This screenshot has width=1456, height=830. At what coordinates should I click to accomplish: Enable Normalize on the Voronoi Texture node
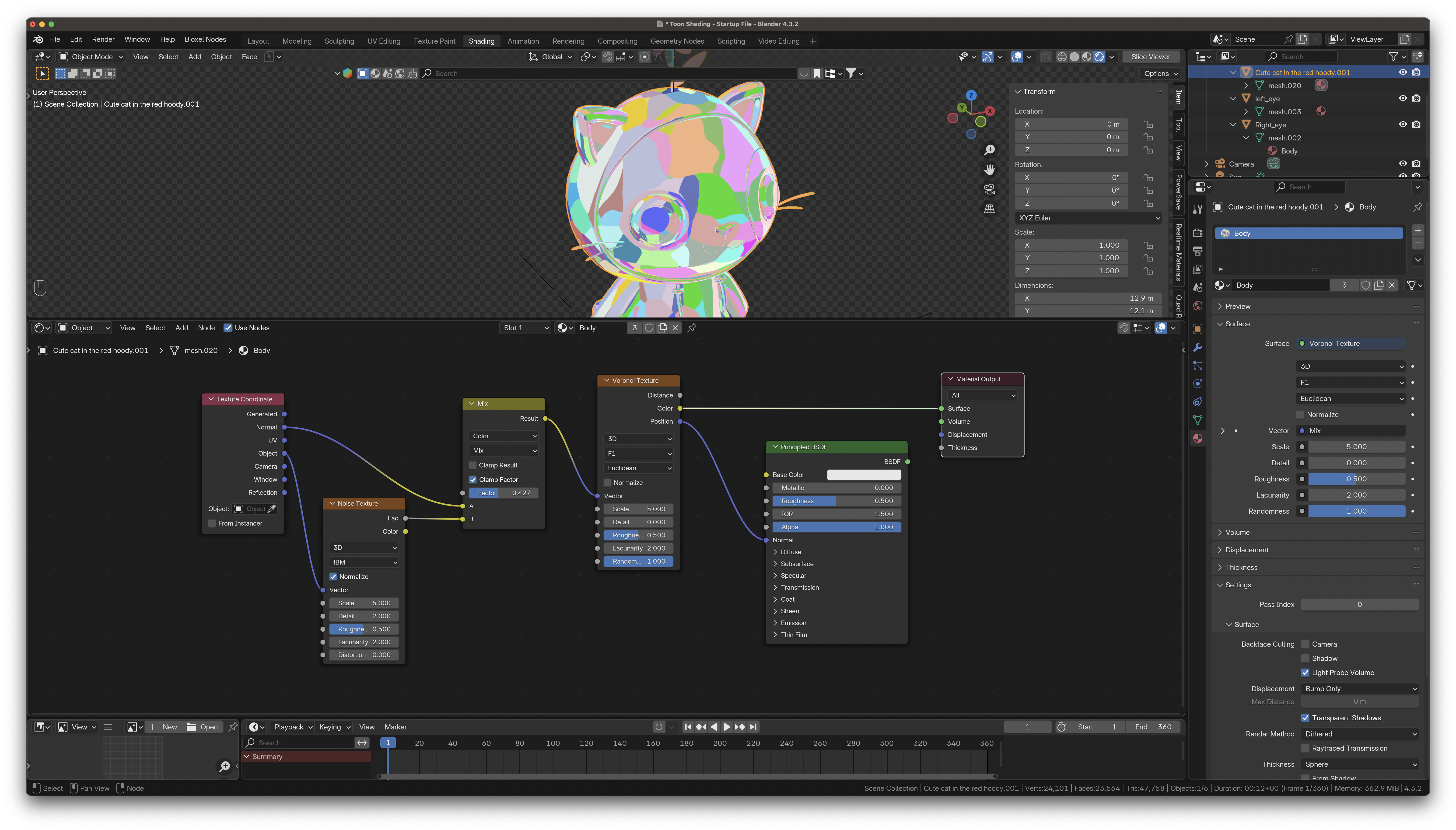[608, 483]
